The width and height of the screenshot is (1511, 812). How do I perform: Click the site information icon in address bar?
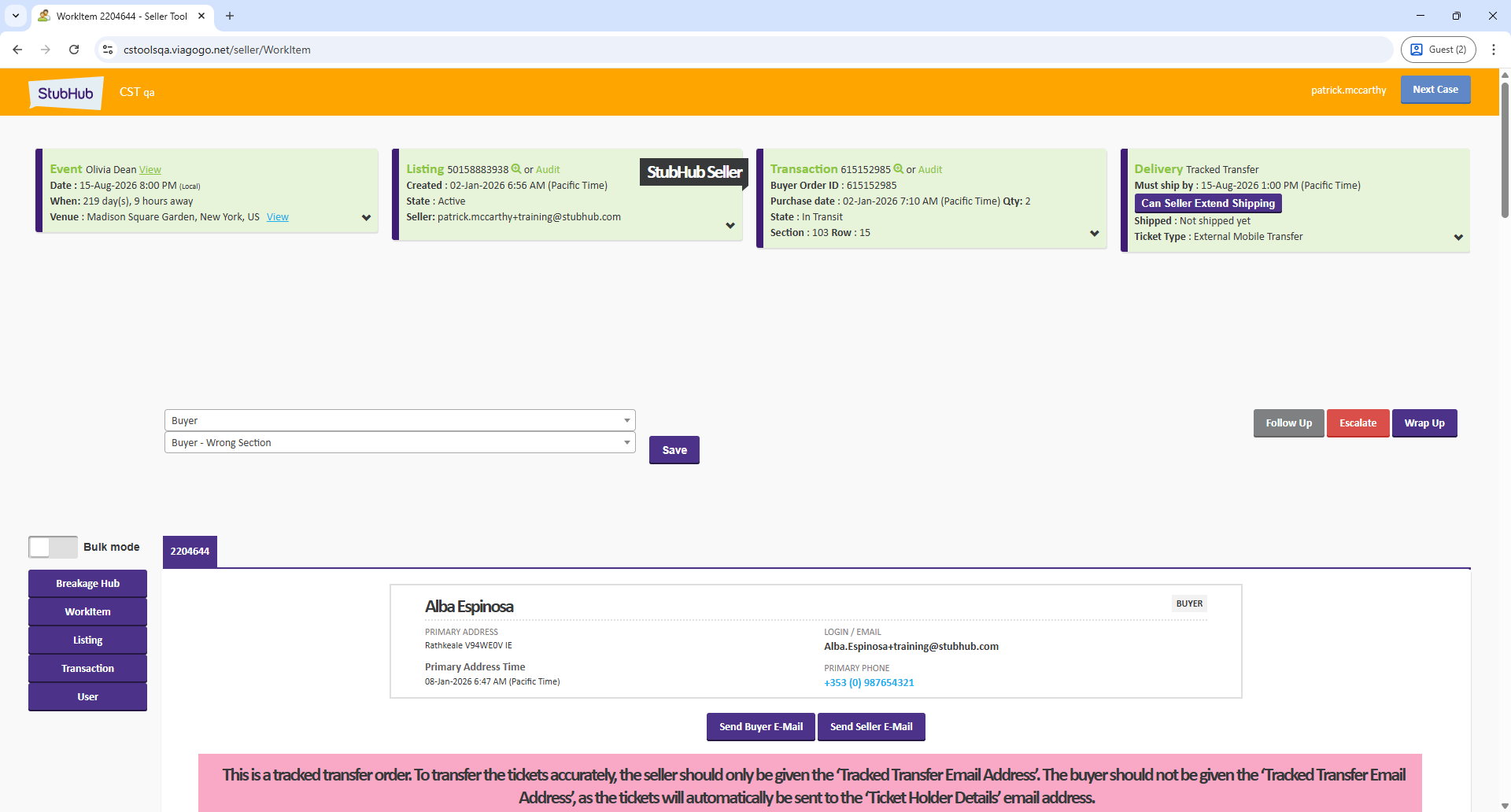click(108, 50)
